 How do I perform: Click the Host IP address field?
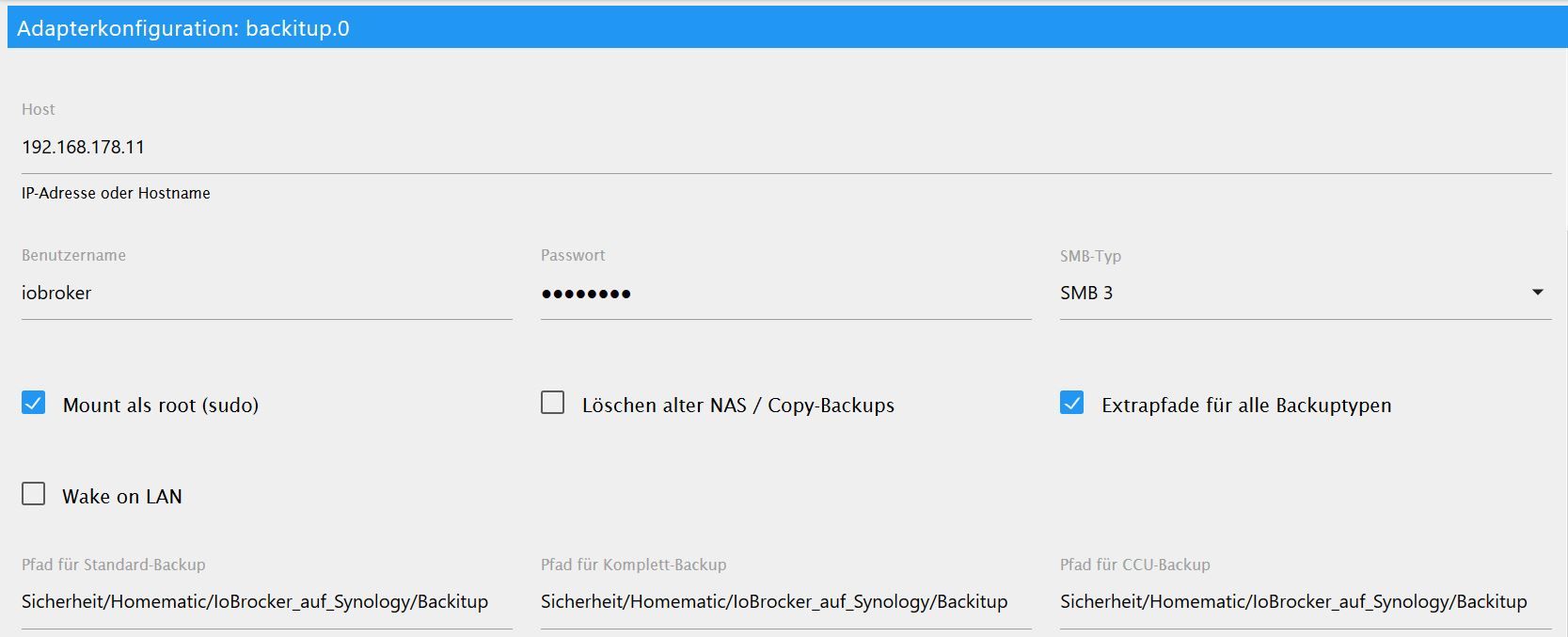pyautogui.click(x=785, y=148)
